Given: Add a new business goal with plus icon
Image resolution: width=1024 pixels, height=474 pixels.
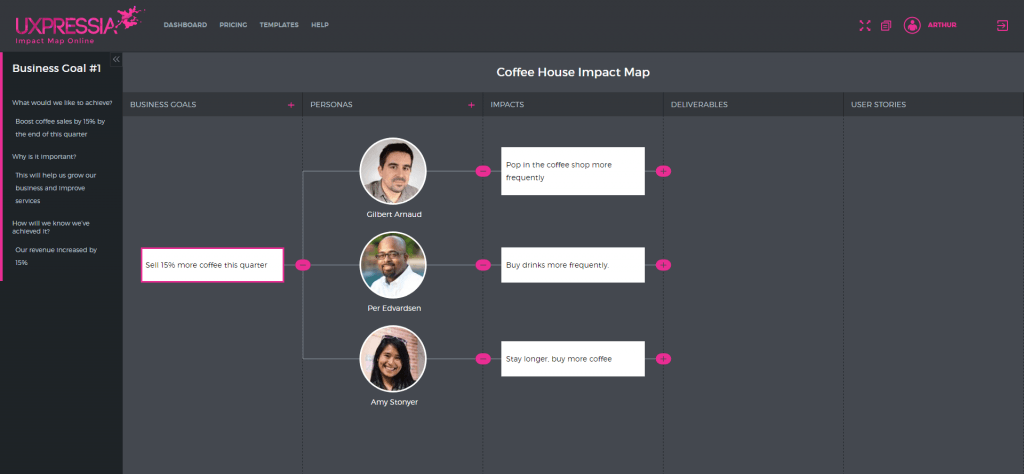Looking at the screenshot, I should click(x=291, y=105).
